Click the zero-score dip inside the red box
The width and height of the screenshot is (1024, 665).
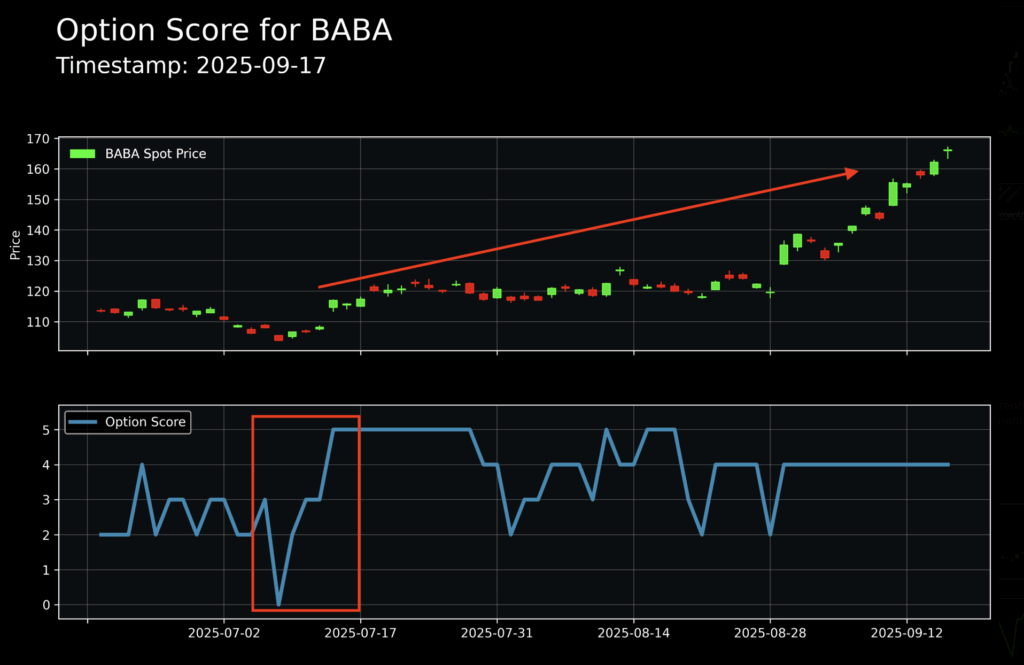278,604
